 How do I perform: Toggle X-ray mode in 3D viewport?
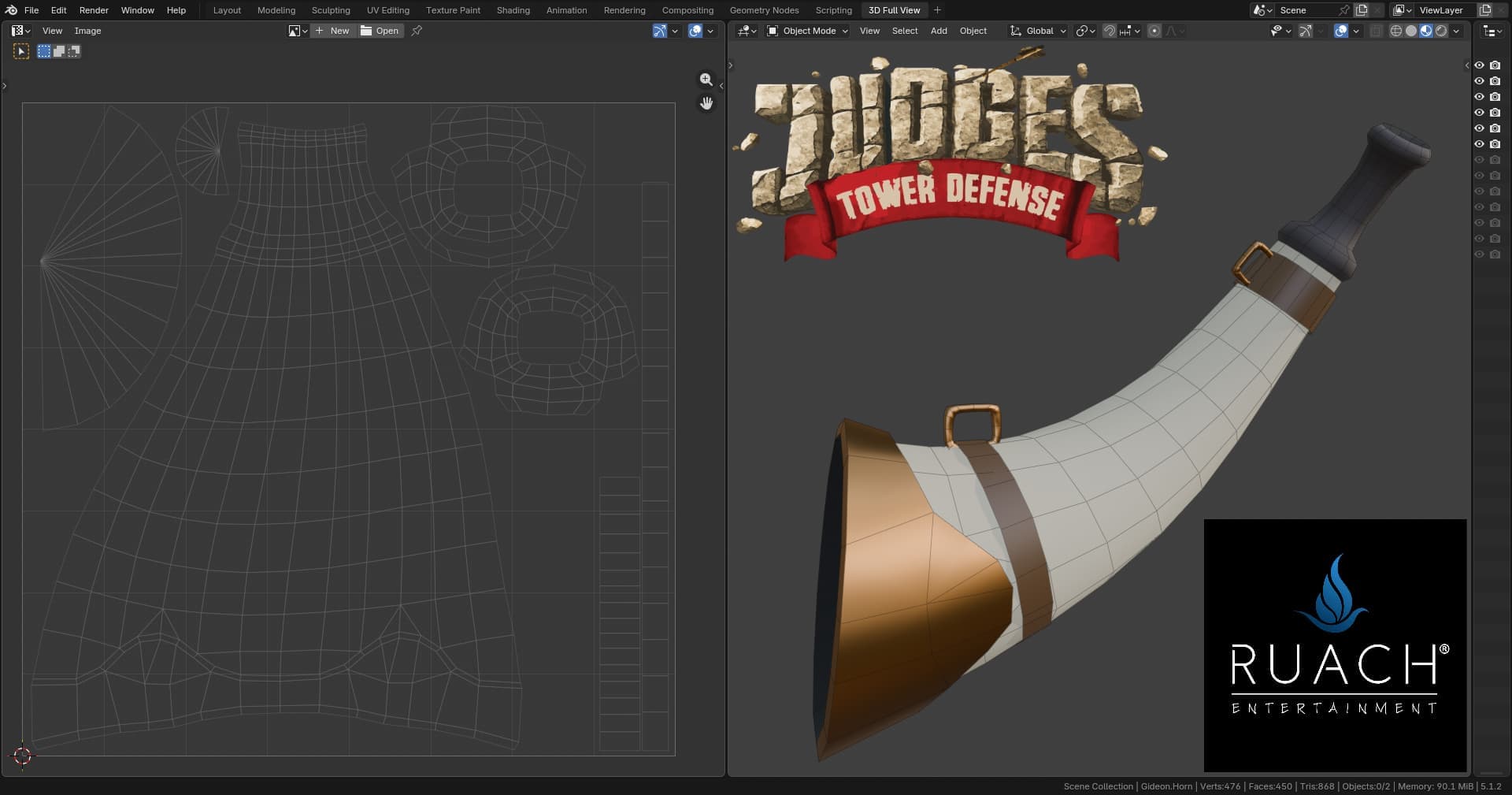pos(1376,31)
